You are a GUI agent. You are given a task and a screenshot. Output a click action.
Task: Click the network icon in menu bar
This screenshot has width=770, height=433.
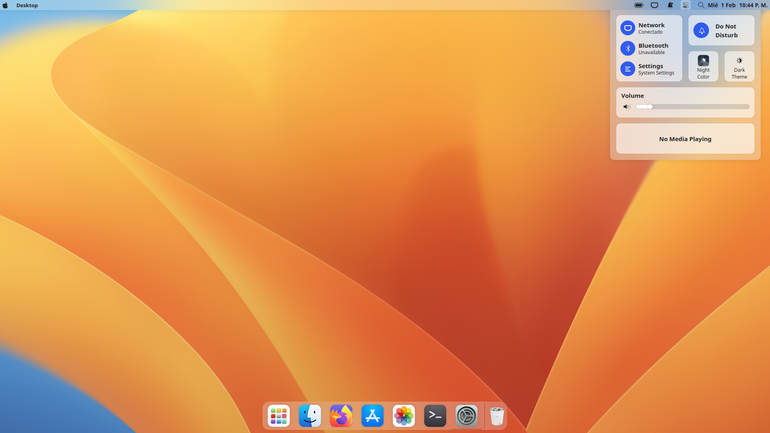click(655, 5)
